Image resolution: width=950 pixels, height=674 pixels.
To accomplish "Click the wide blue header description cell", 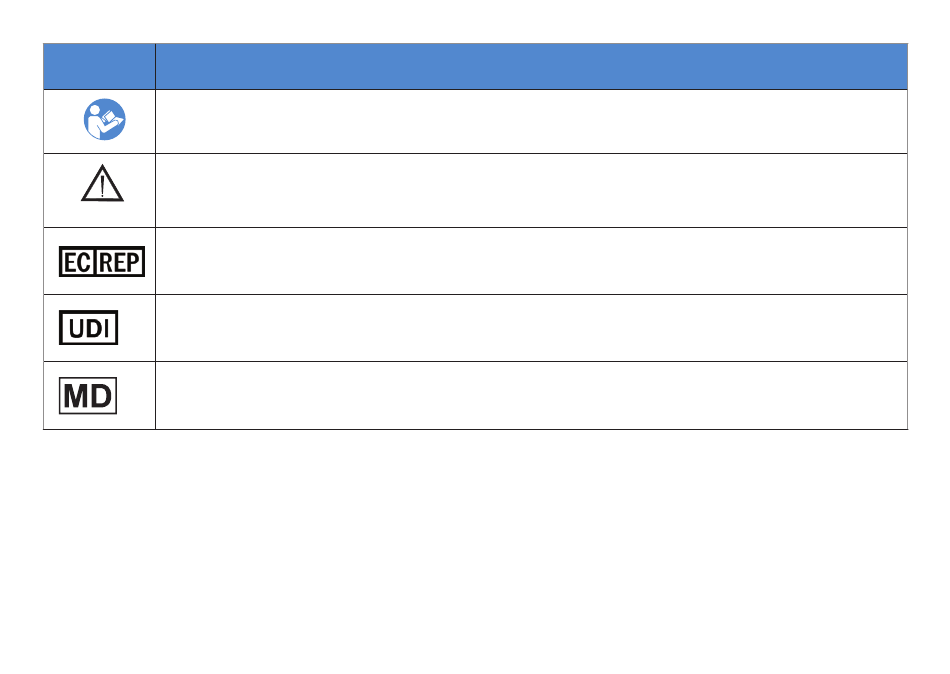I will pos(531,66).
